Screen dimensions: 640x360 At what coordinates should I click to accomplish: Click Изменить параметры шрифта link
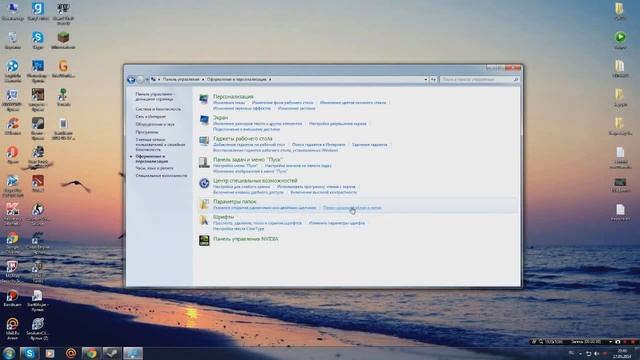click(337, 223)
